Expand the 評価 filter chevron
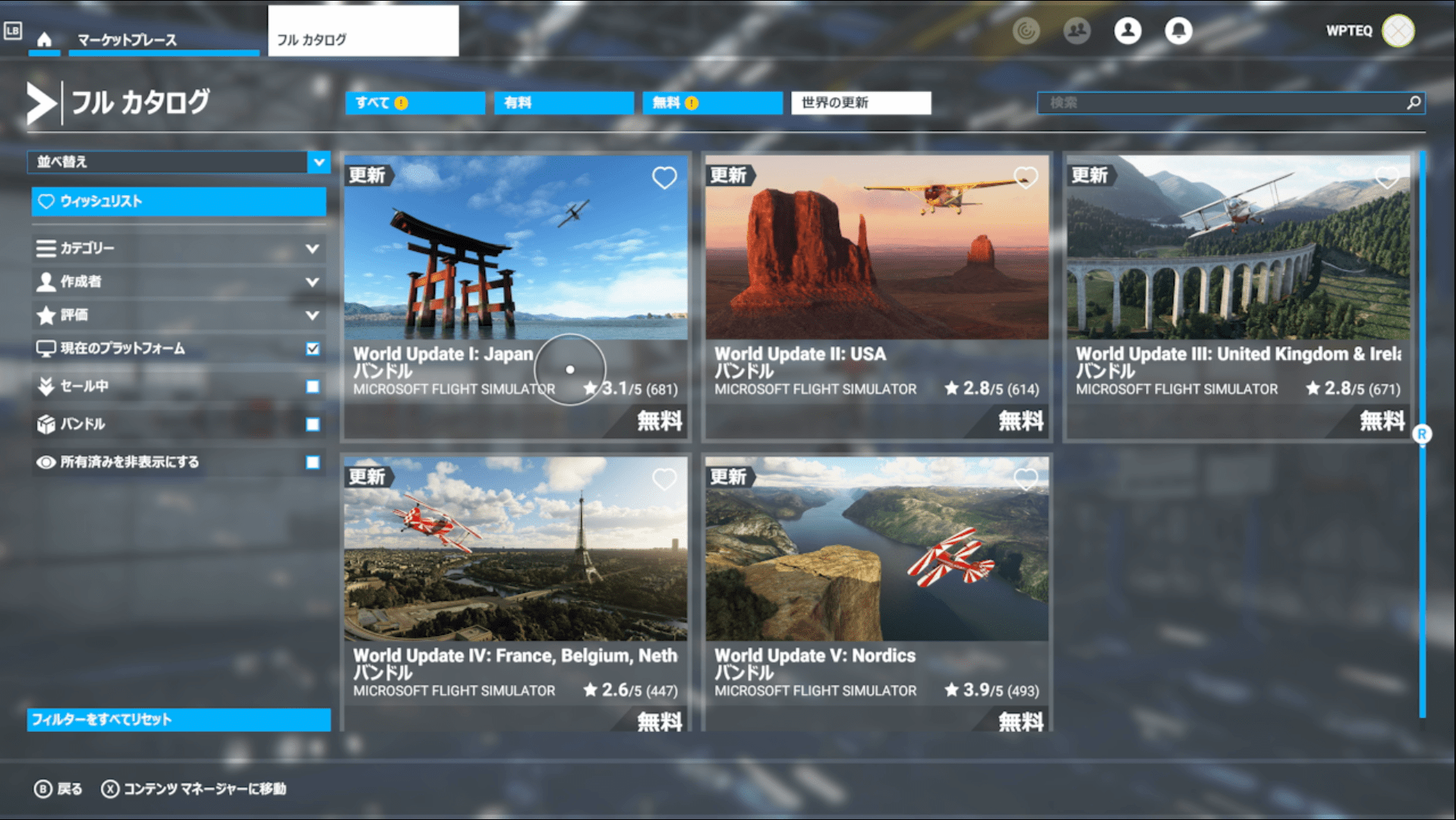Image resolution: width=1456 pixels, height=820 pixels. [312, 315]
